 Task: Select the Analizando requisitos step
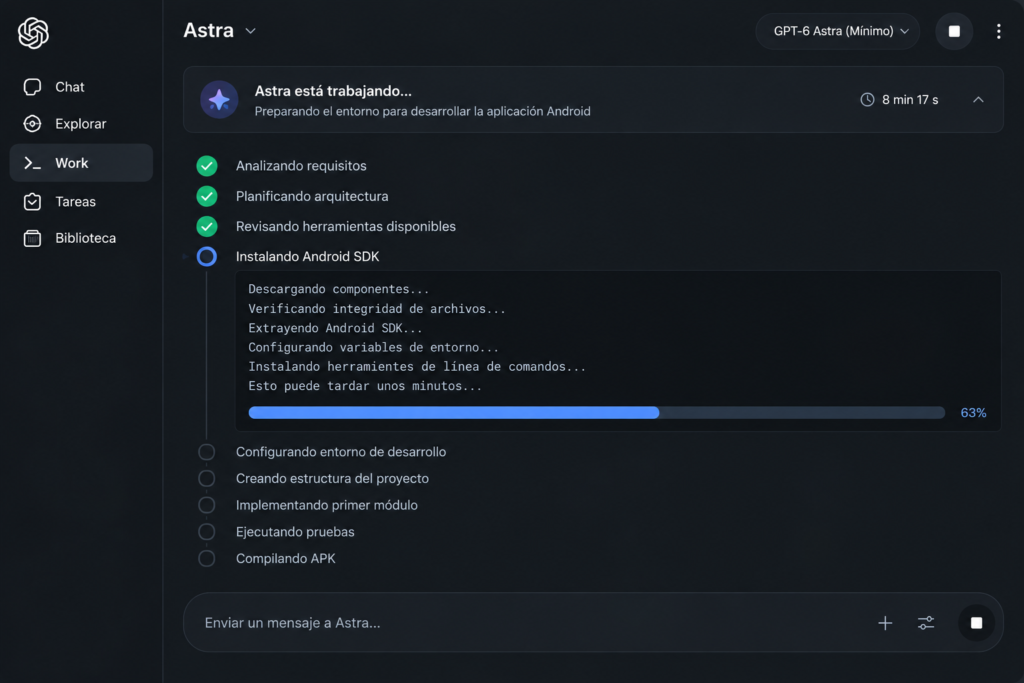(301, 166)
